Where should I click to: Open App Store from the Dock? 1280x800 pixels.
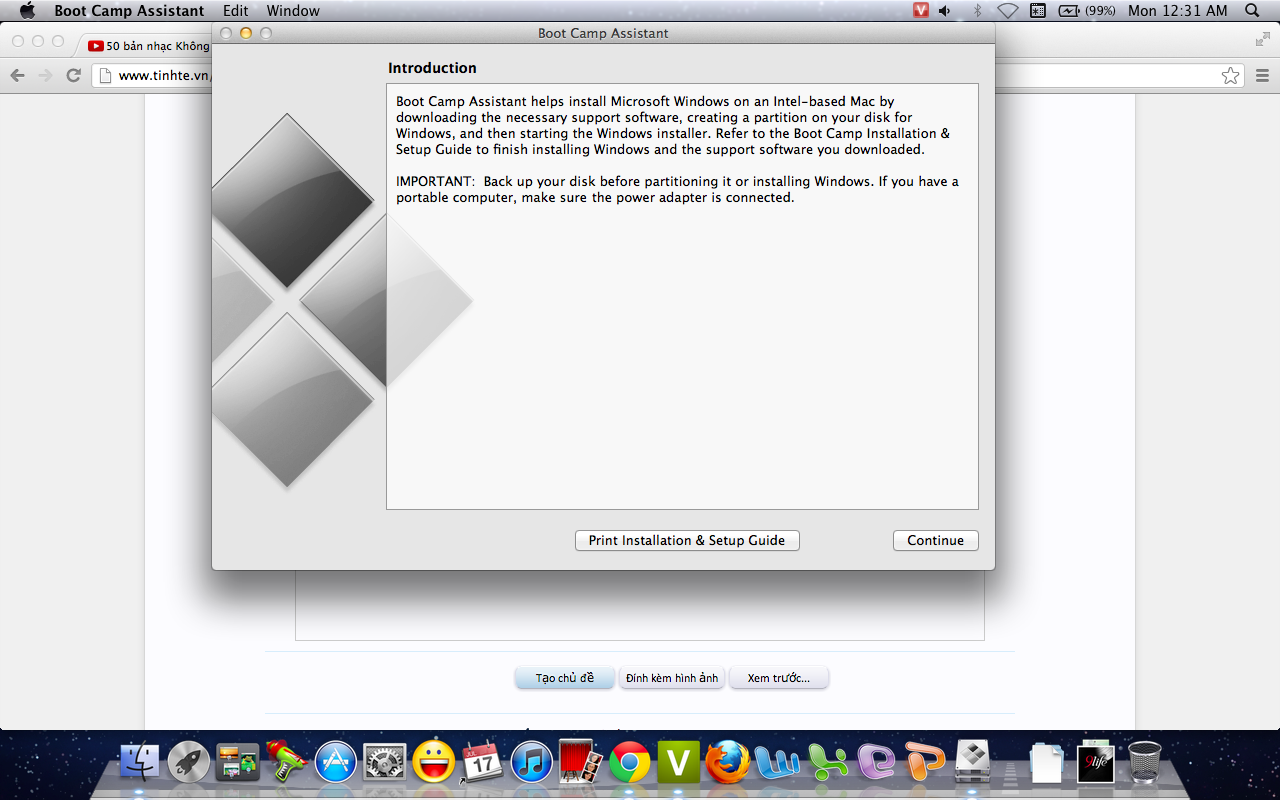coord(336,763)
